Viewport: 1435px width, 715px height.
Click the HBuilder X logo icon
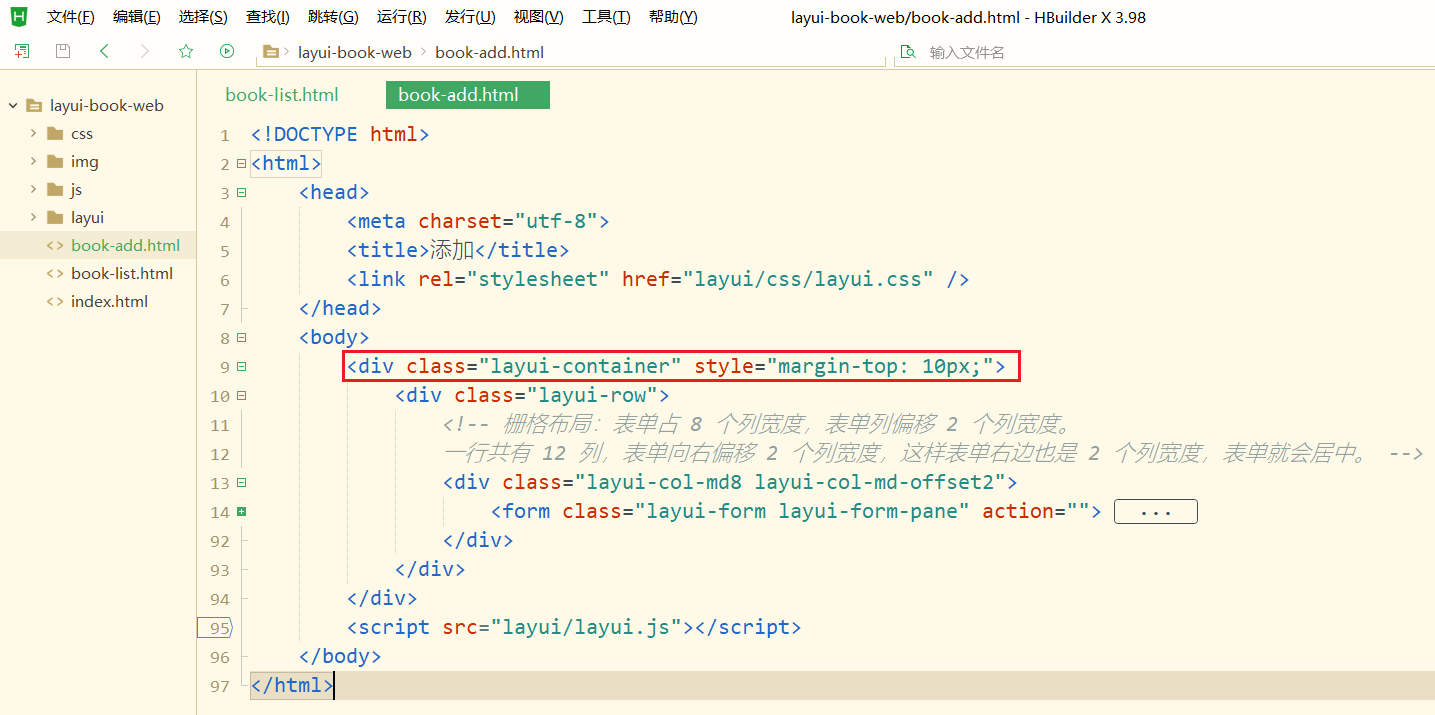coord(19,17)
